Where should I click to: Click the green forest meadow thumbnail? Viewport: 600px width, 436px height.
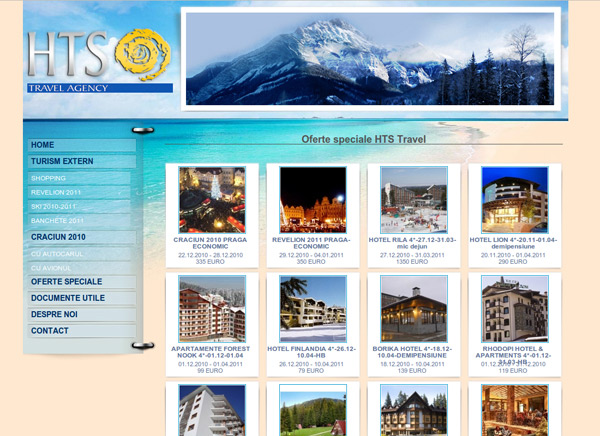click(x=313, y=410)
